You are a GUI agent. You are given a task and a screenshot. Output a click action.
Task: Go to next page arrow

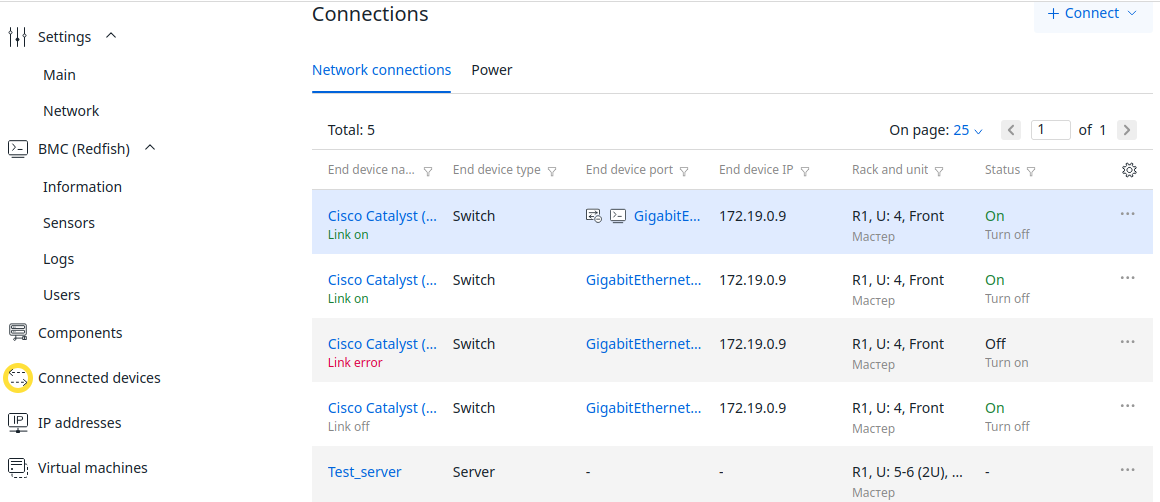[1127, 130]
